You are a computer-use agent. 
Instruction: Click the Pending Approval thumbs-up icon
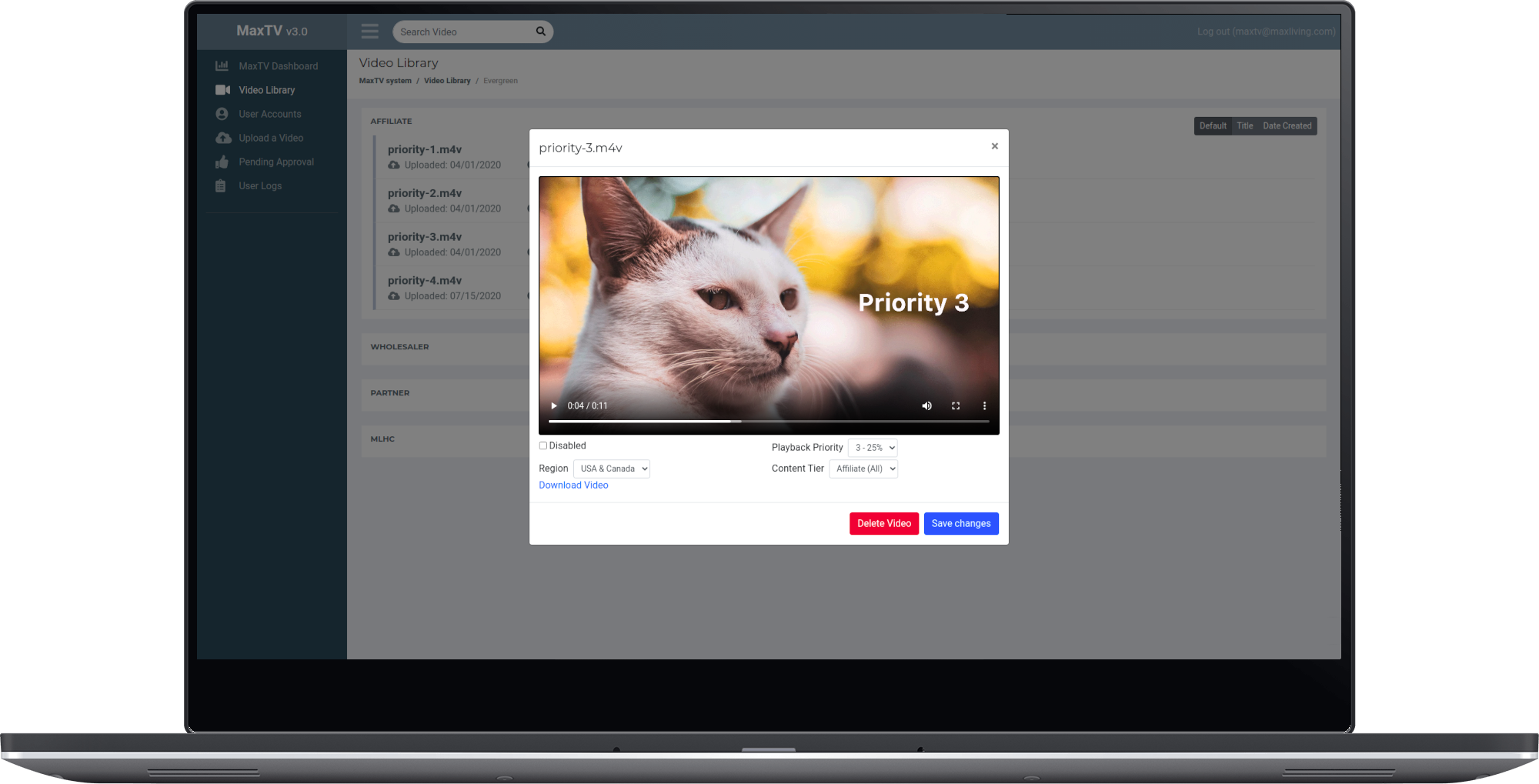click(222, 162)
